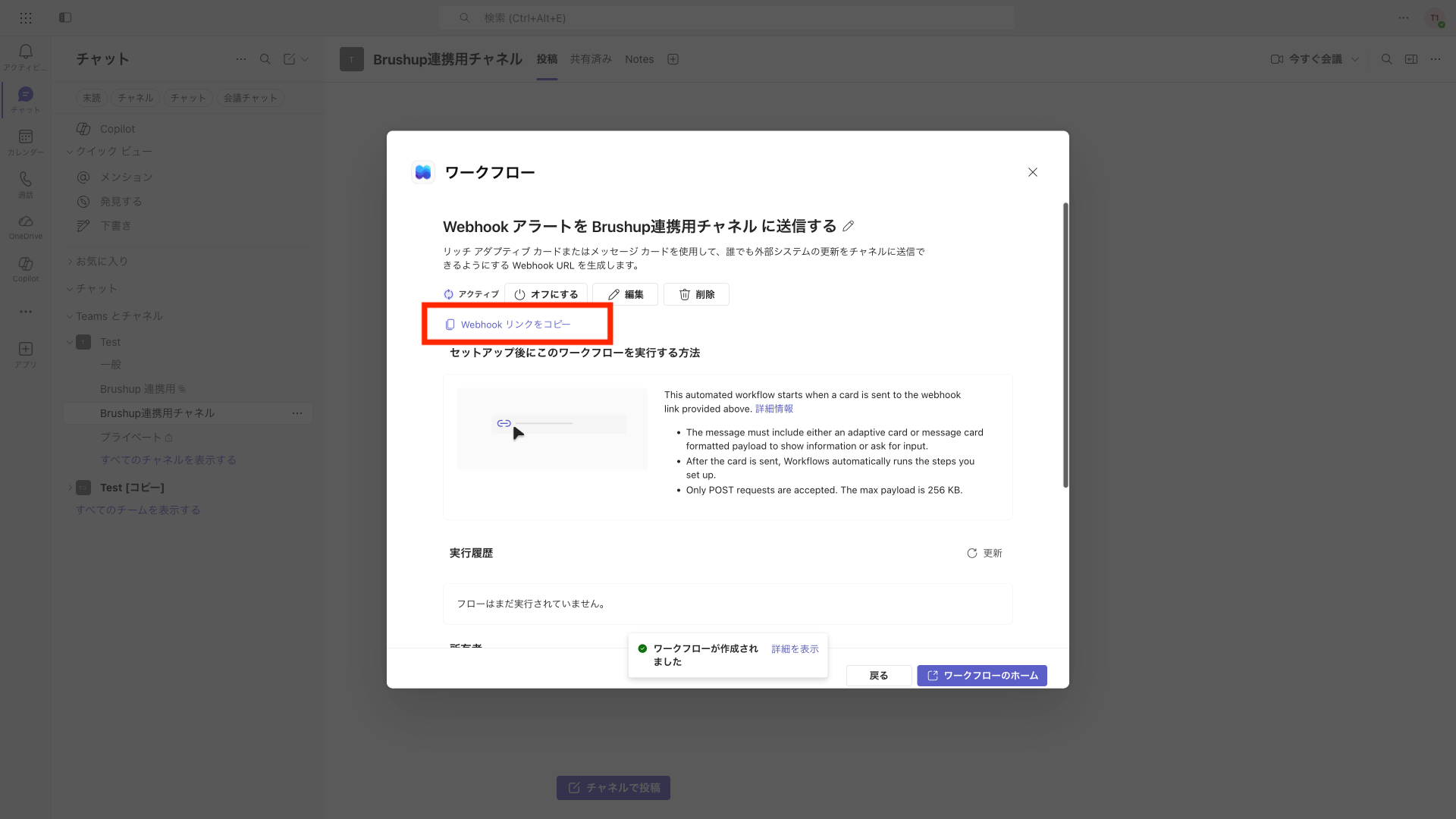
Task: Open Calendar in left rail
Action: tap(26, 141)
